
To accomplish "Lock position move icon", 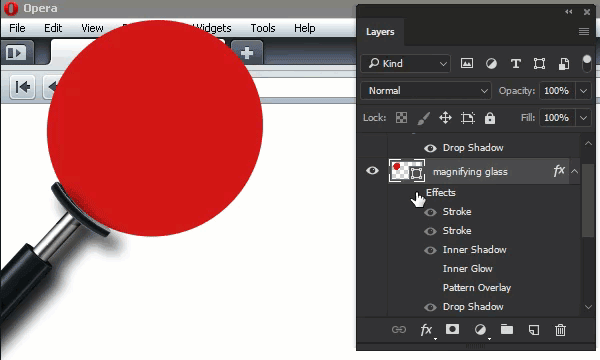I will (x=445, y=117).
